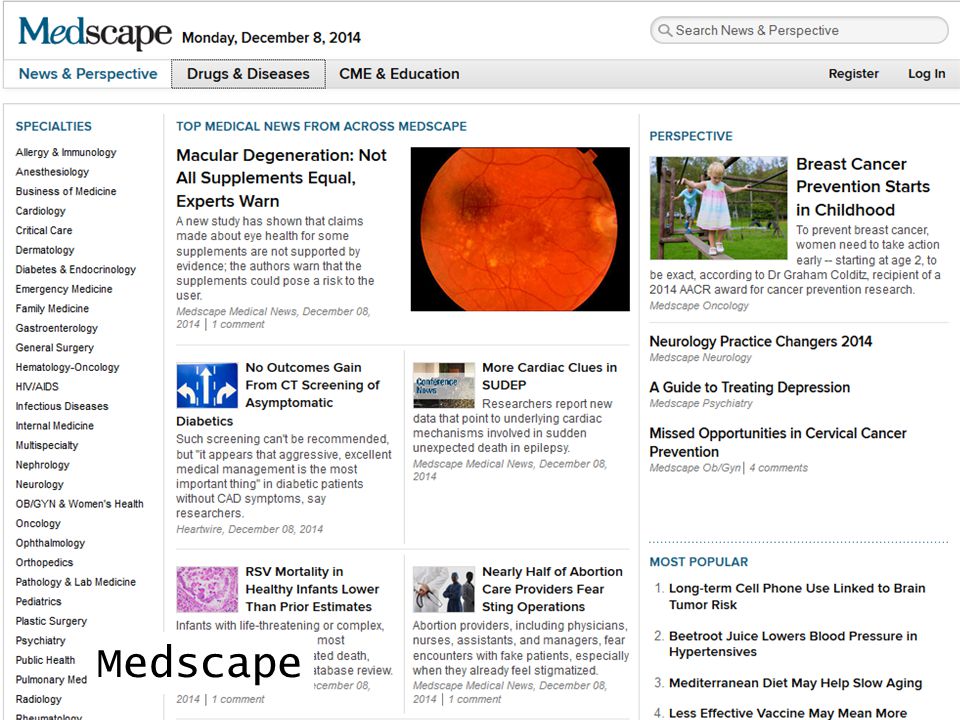
Task: Open the Dermatology specialty
Action: coord(45,250)
